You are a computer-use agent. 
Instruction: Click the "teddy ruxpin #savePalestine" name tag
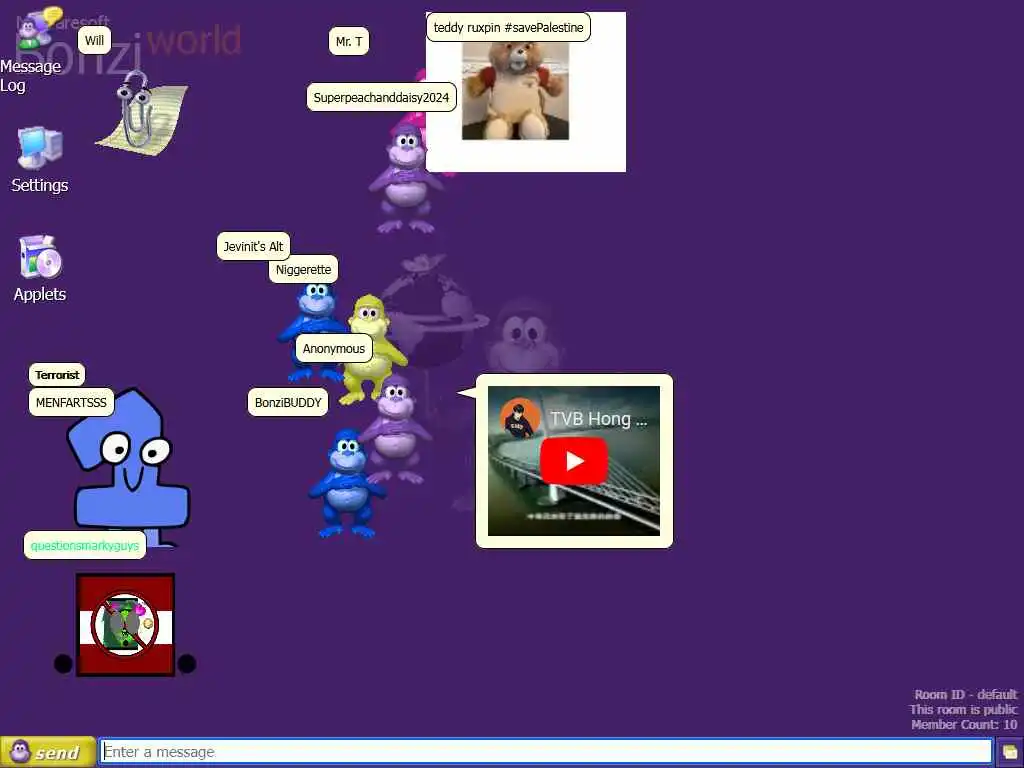click(508, 27)
